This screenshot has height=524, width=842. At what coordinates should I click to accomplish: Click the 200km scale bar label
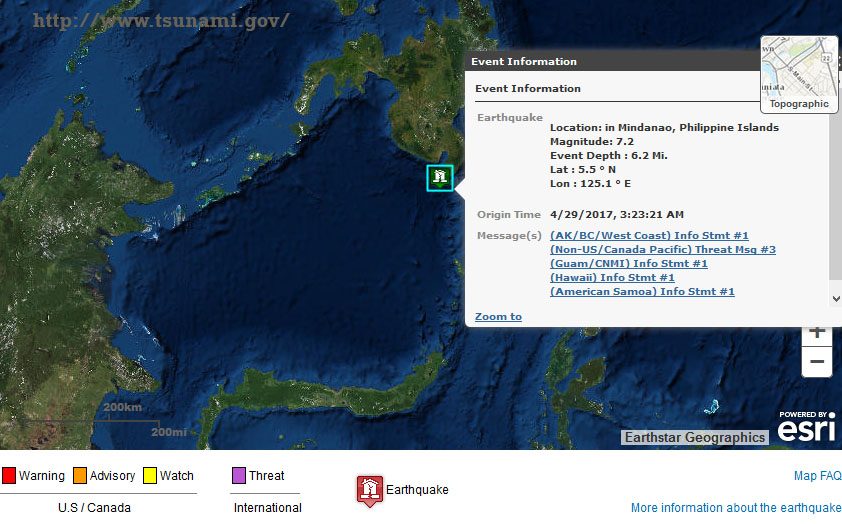(x=122, y=407)
